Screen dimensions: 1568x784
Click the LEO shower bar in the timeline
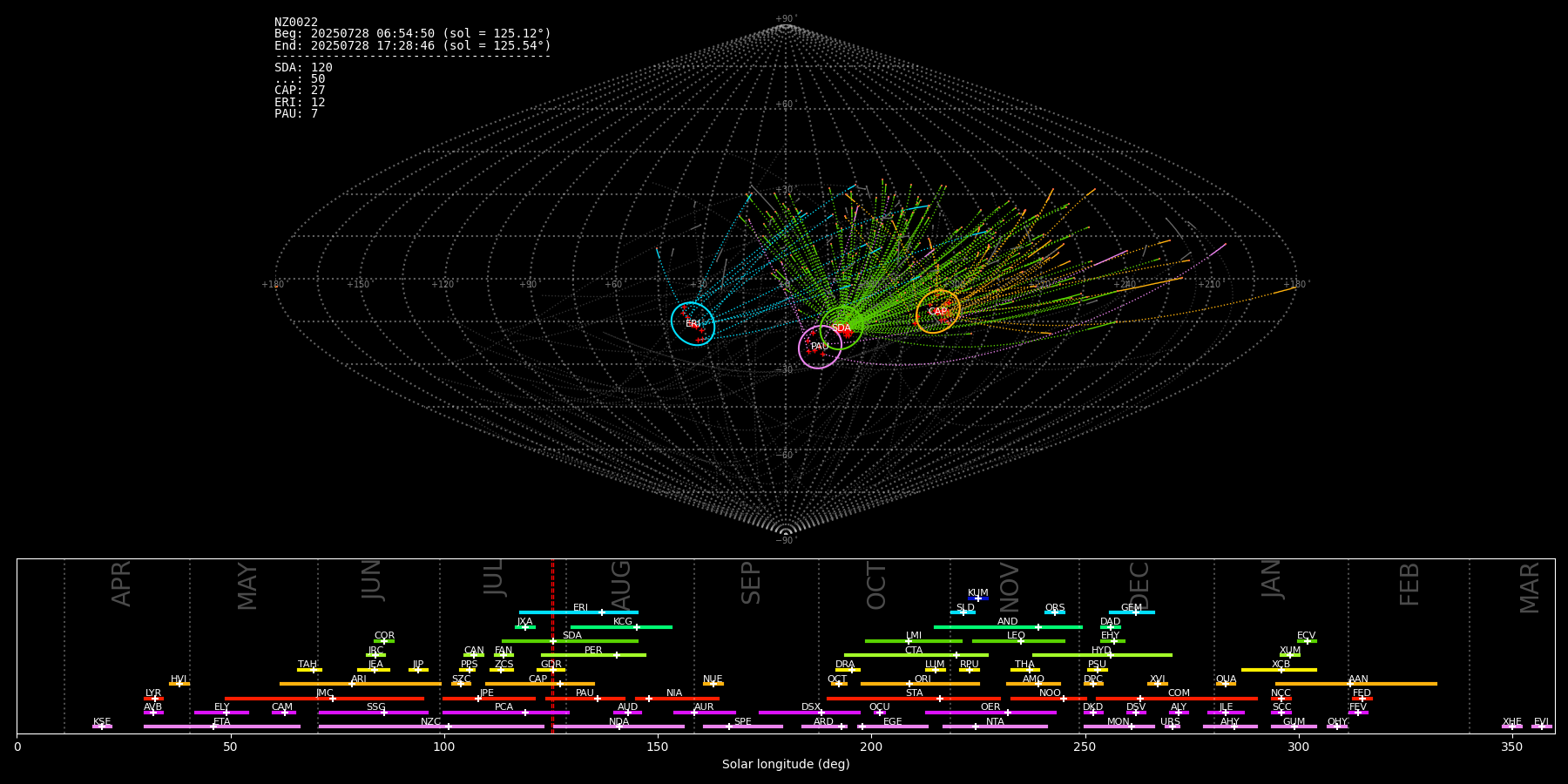coord(1018,641)
